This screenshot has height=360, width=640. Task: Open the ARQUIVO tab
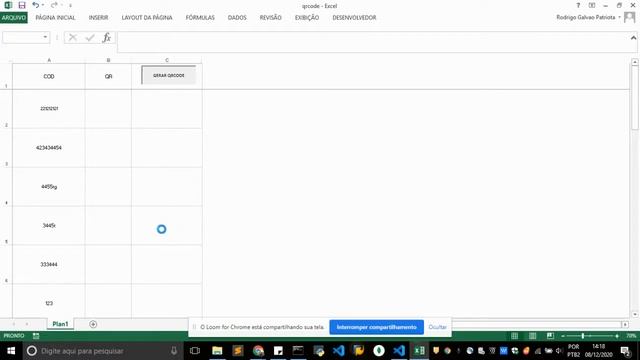click(x=14, y=18)
